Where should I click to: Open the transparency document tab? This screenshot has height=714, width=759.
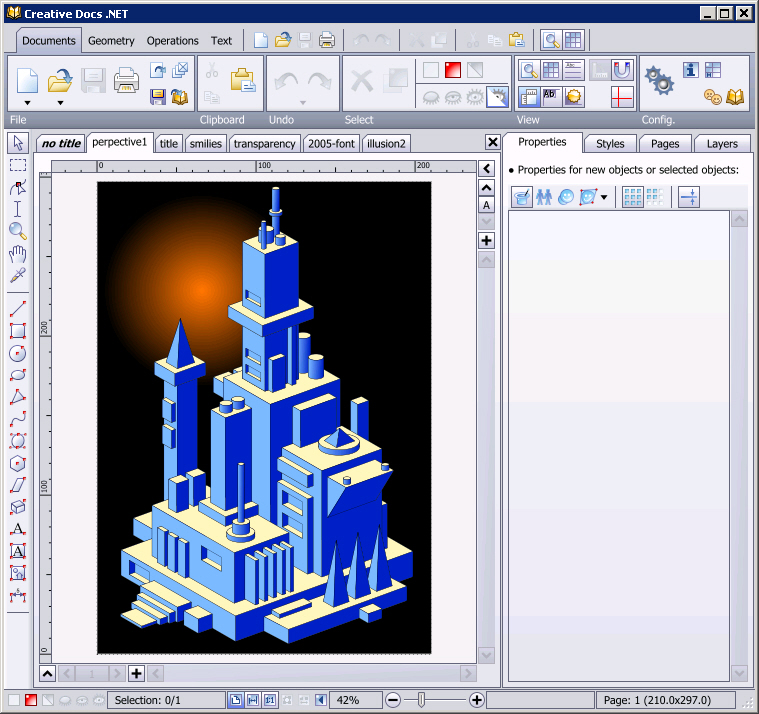pos(264,144)
